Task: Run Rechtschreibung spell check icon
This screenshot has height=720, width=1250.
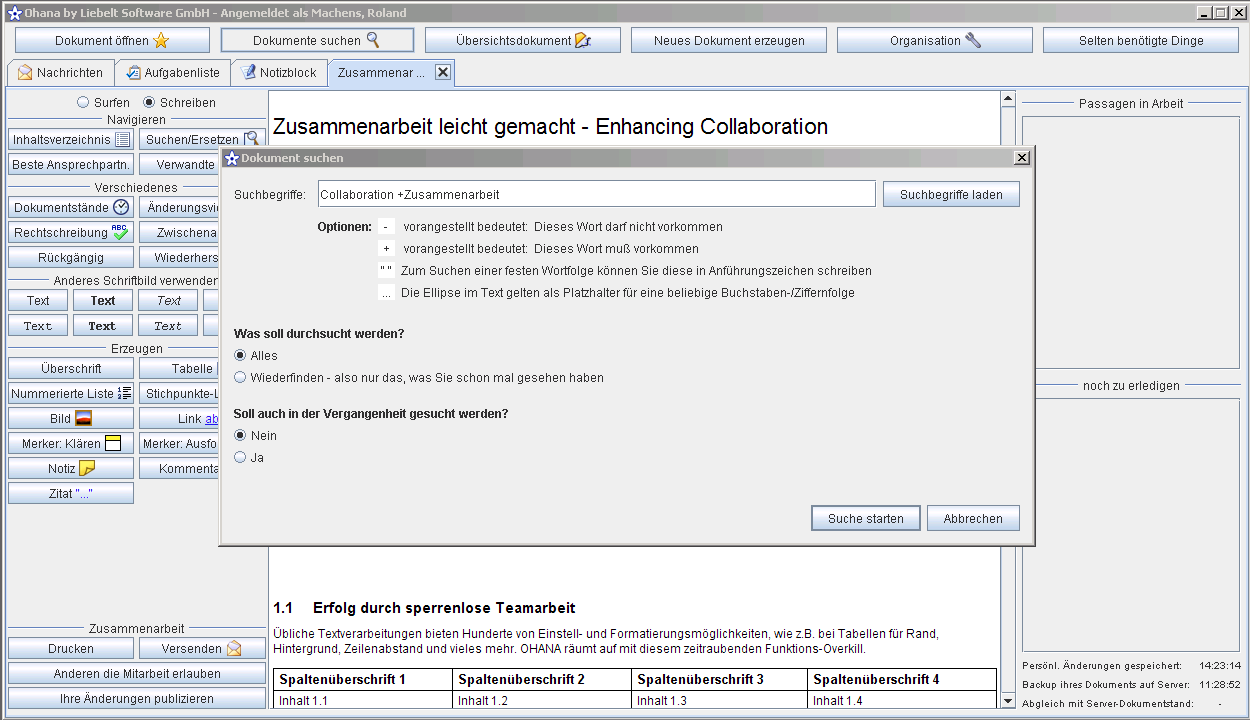Action: tap(120, 232)
